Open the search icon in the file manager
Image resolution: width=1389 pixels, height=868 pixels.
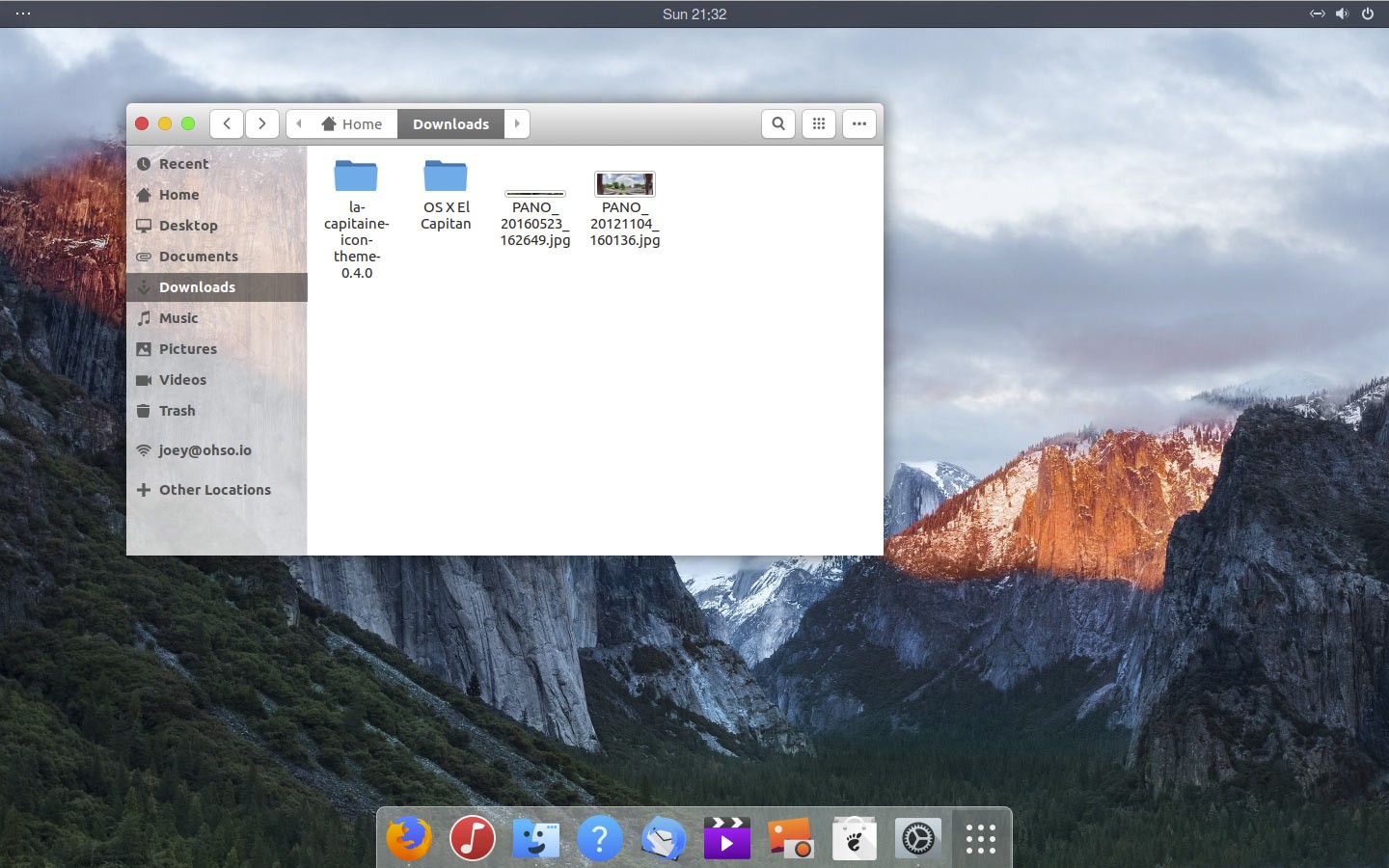777,123
